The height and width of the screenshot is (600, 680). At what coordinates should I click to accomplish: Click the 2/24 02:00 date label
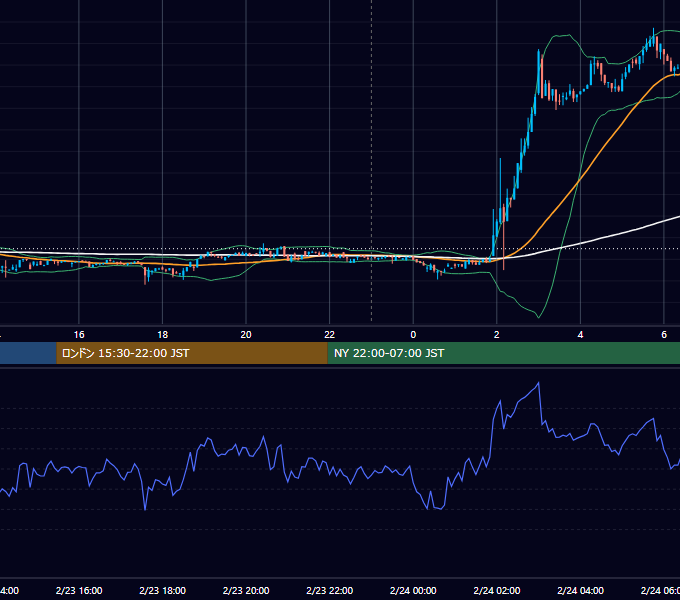click(x=497, y=590)
